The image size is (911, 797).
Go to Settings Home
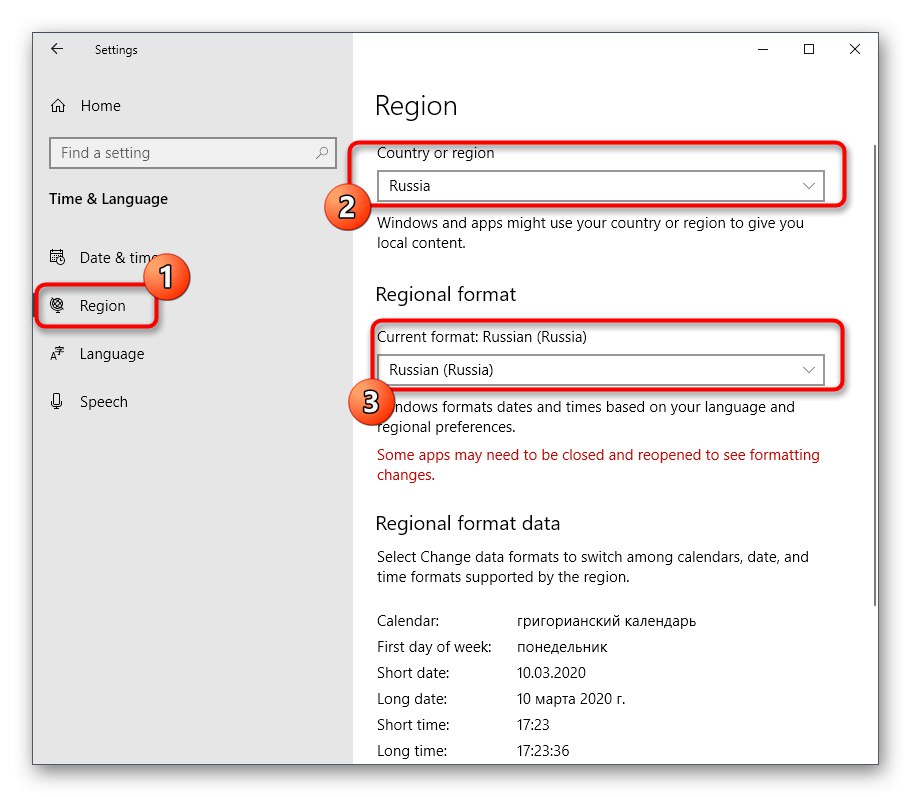[x=100, y=106]
